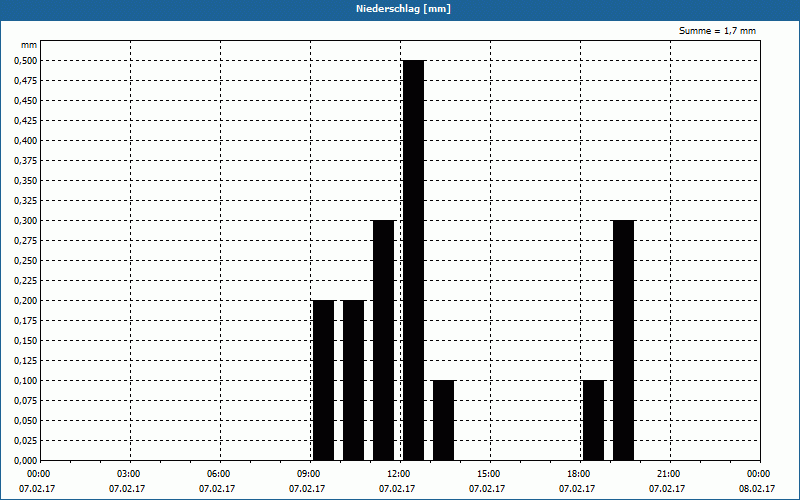Click the "0,125" y-axis value
Image resolution: width=800 pixels, height=500 pixels.
click(26, 361)
